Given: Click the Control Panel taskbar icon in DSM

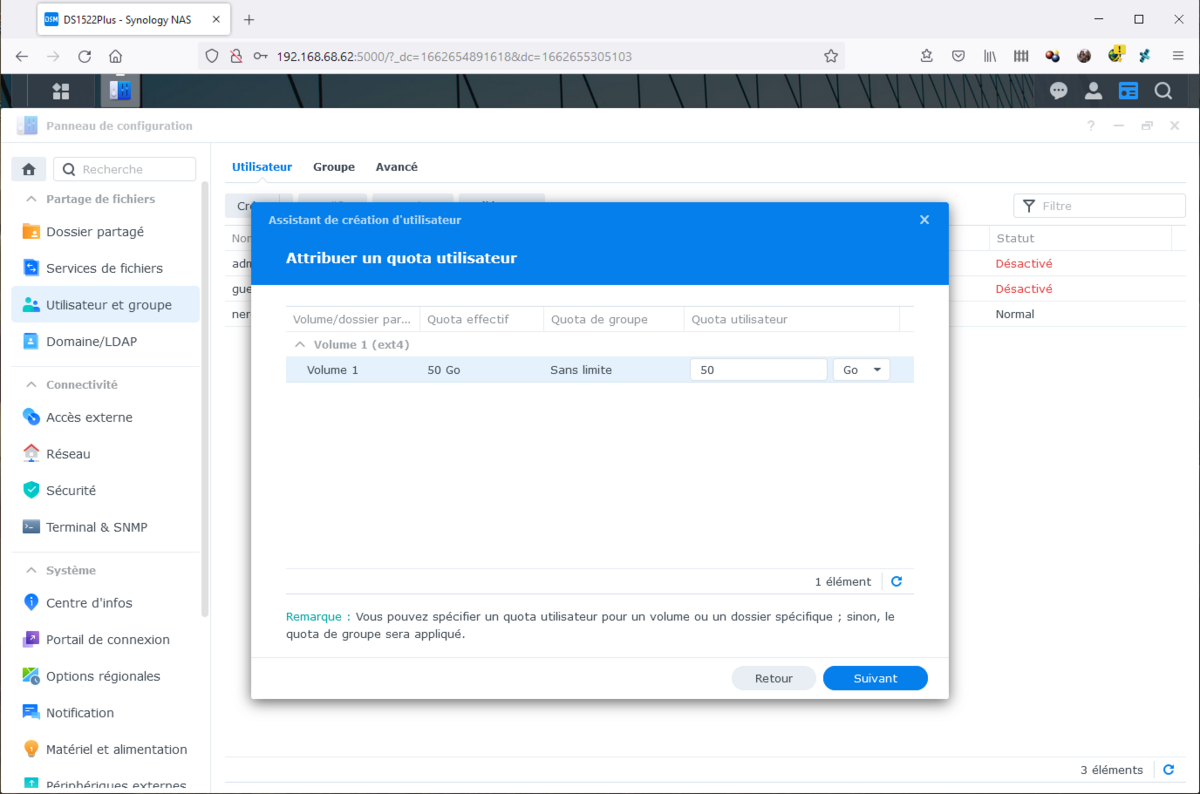Looking at the screenshot, I should (x=120, y=90).
